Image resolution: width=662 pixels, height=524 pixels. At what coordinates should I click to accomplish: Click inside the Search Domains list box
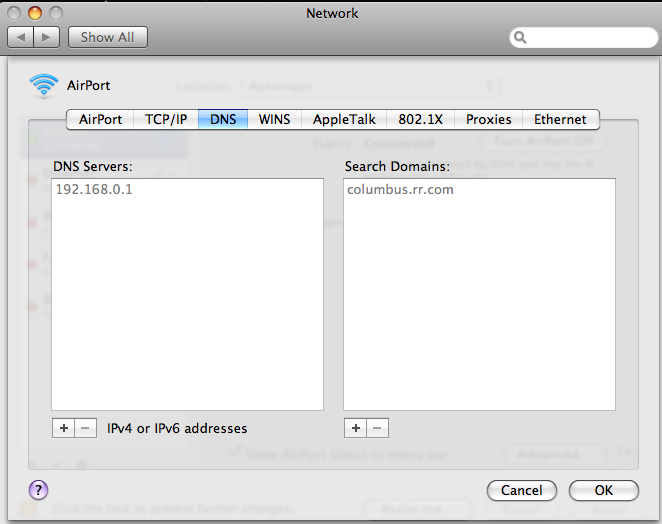click(x=479, y=294)
